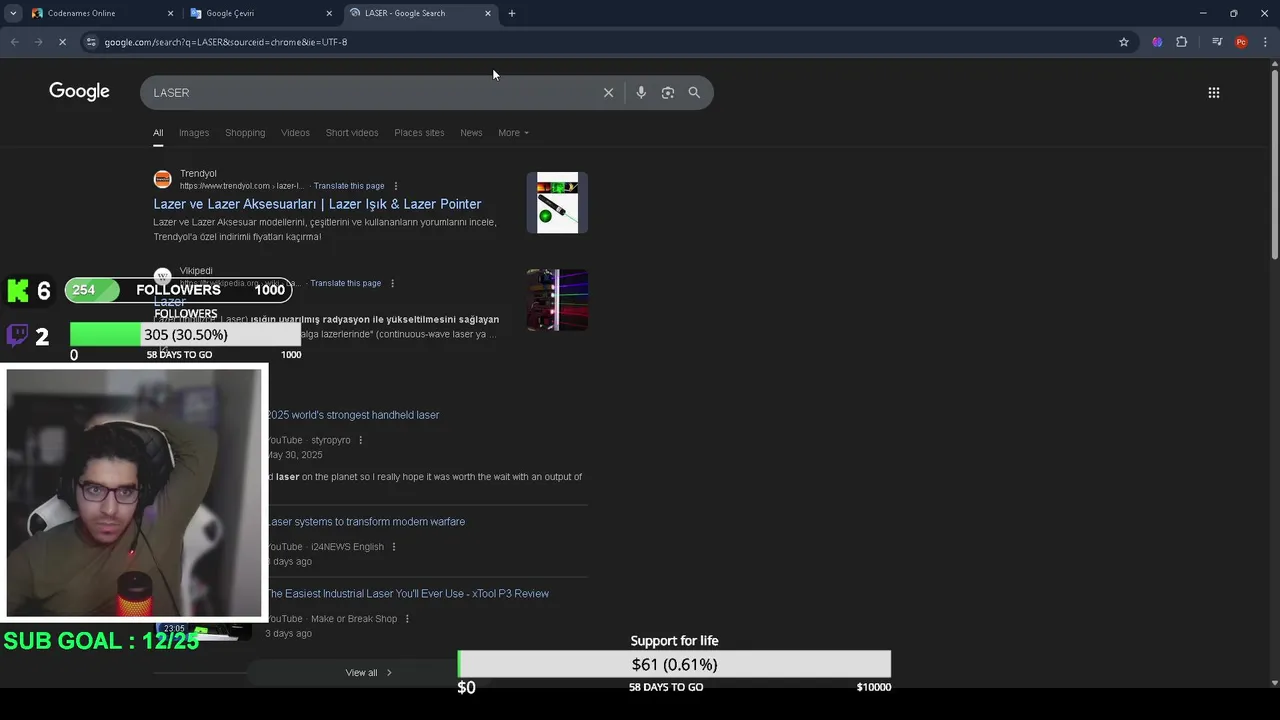Click the Vikipedi laser beams thumbnail
The height and width of the screenshot is (720, 1280).
pos(557,299)
